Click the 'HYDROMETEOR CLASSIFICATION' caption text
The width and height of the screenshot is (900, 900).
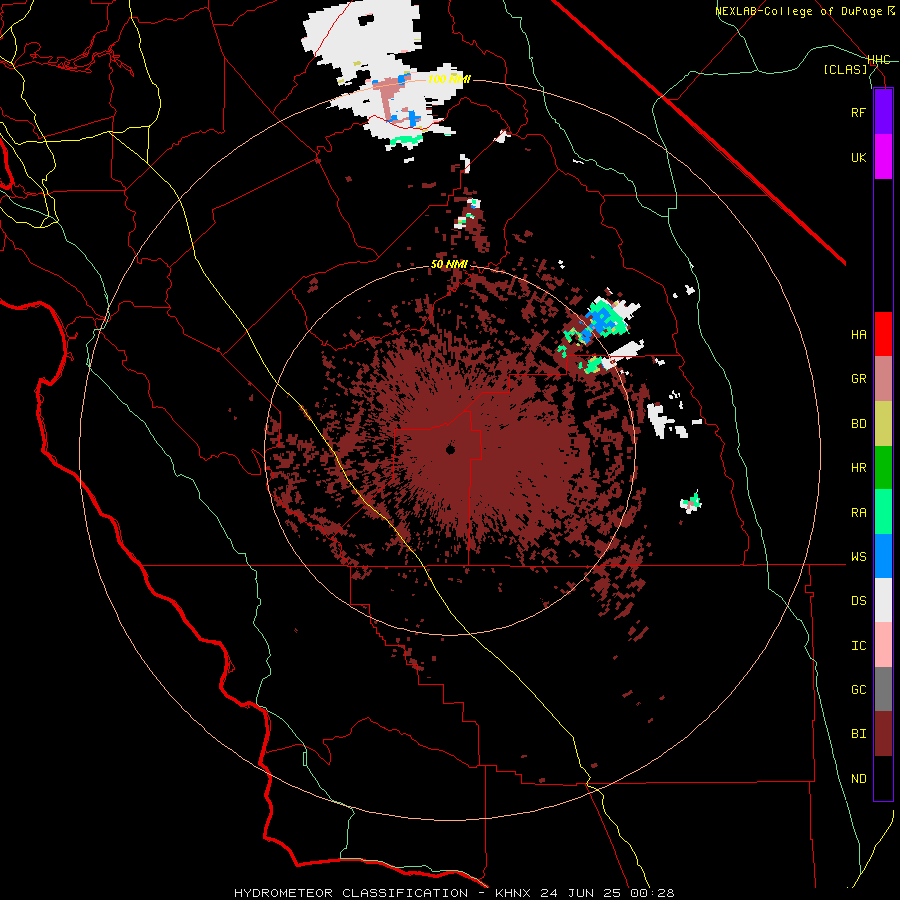[x=351, y=893]
